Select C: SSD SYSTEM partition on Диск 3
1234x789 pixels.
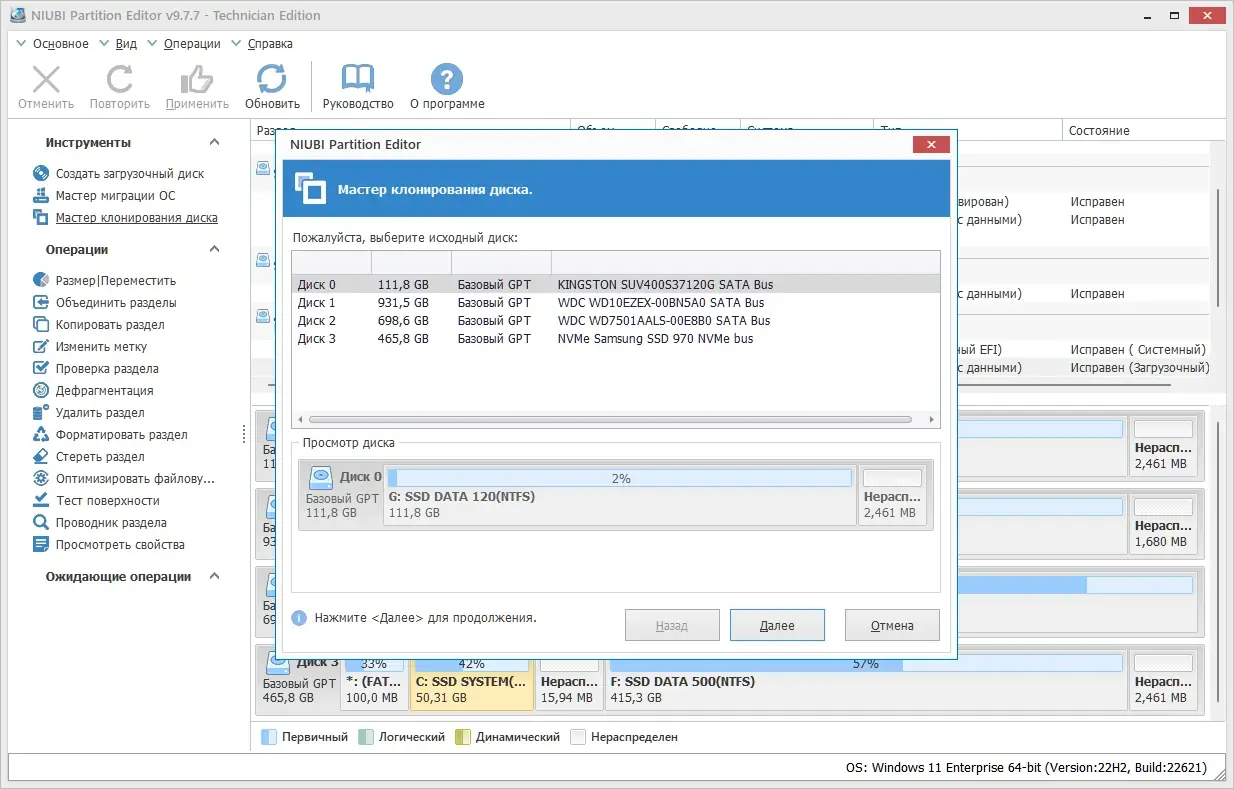[471, 681]
